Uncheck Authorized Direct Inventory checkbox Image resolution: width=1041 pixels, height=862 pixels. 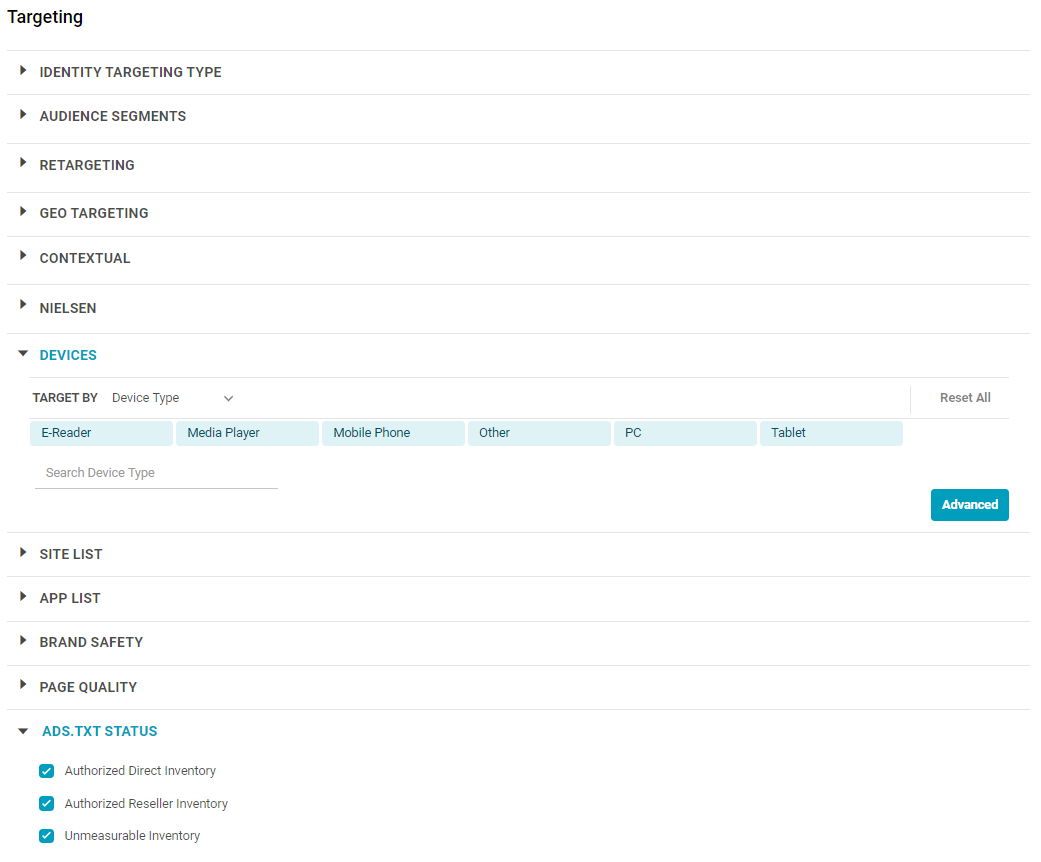click(x=46, y=771)
